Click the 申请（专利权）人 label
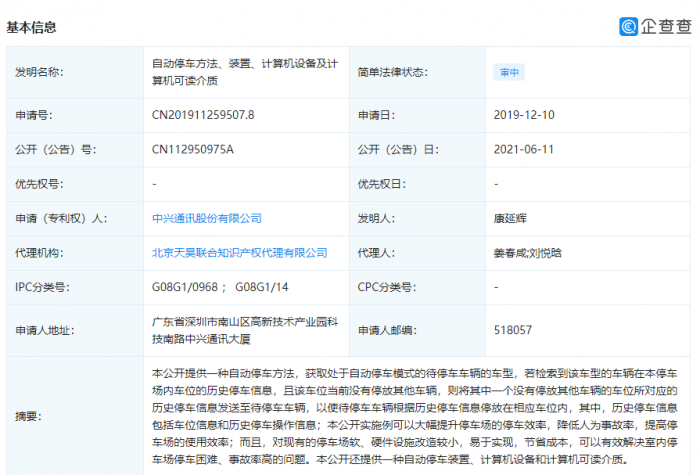Screen dimensions: 700x475 pos(61,218)
